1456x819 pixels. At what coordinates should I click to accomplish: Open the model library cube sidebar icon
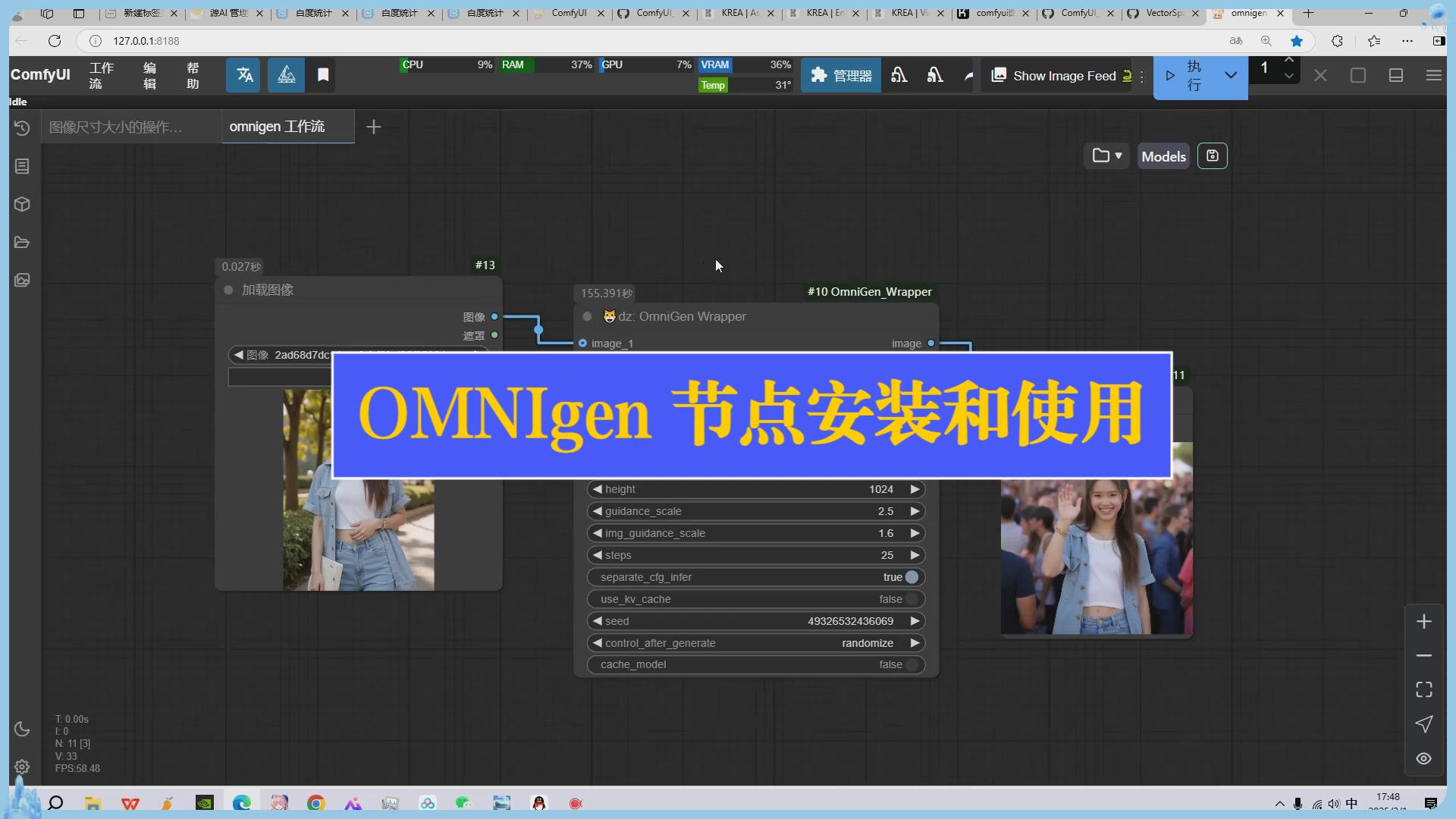point(22,204)
